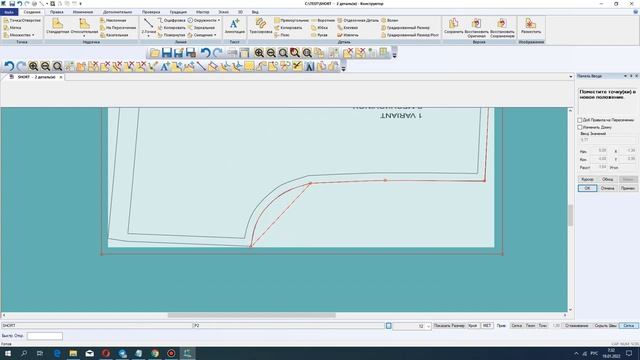Image resolution: width=640 pixels, height=360 pixels.
Task: Choose the Прямоугольник piece tool
Action: (291, 20)
